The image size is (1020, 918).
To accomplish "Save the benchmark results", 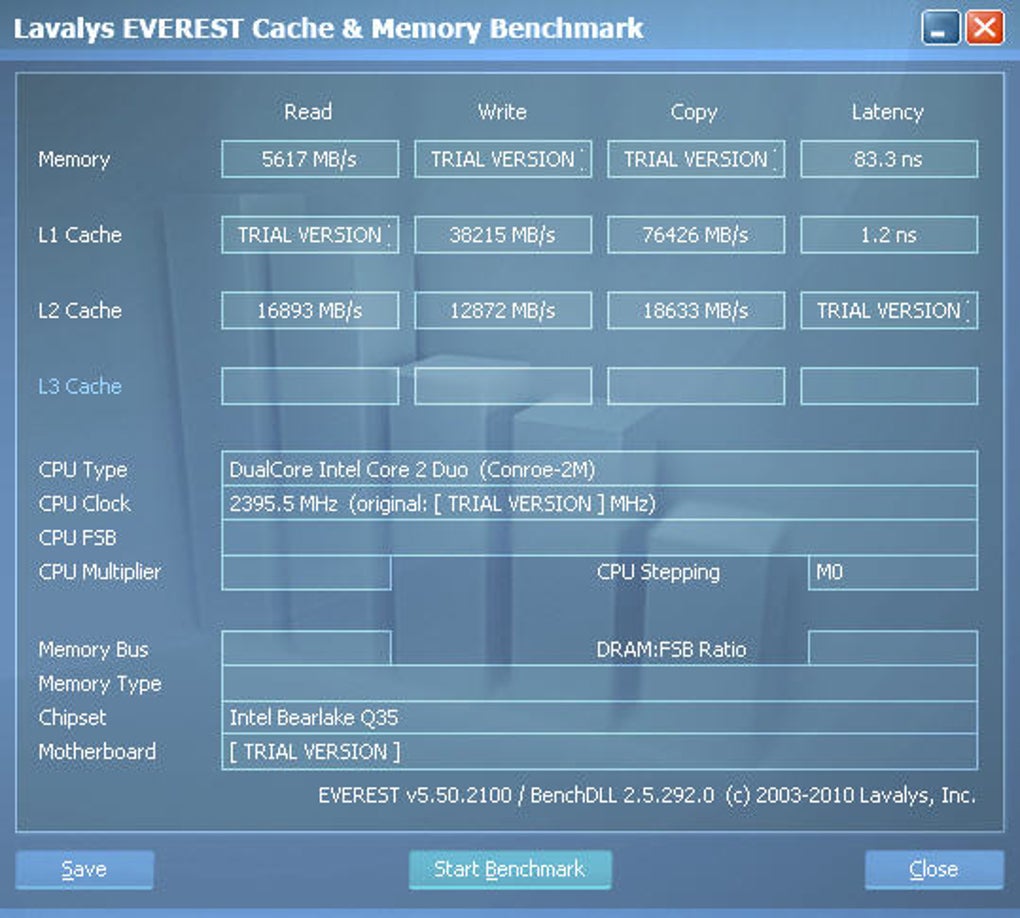I will (85, 869).
